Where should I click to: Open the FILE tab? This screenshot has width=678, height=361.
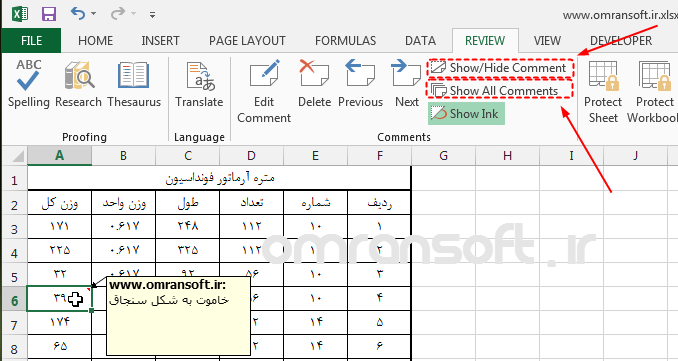pos(31,41)
